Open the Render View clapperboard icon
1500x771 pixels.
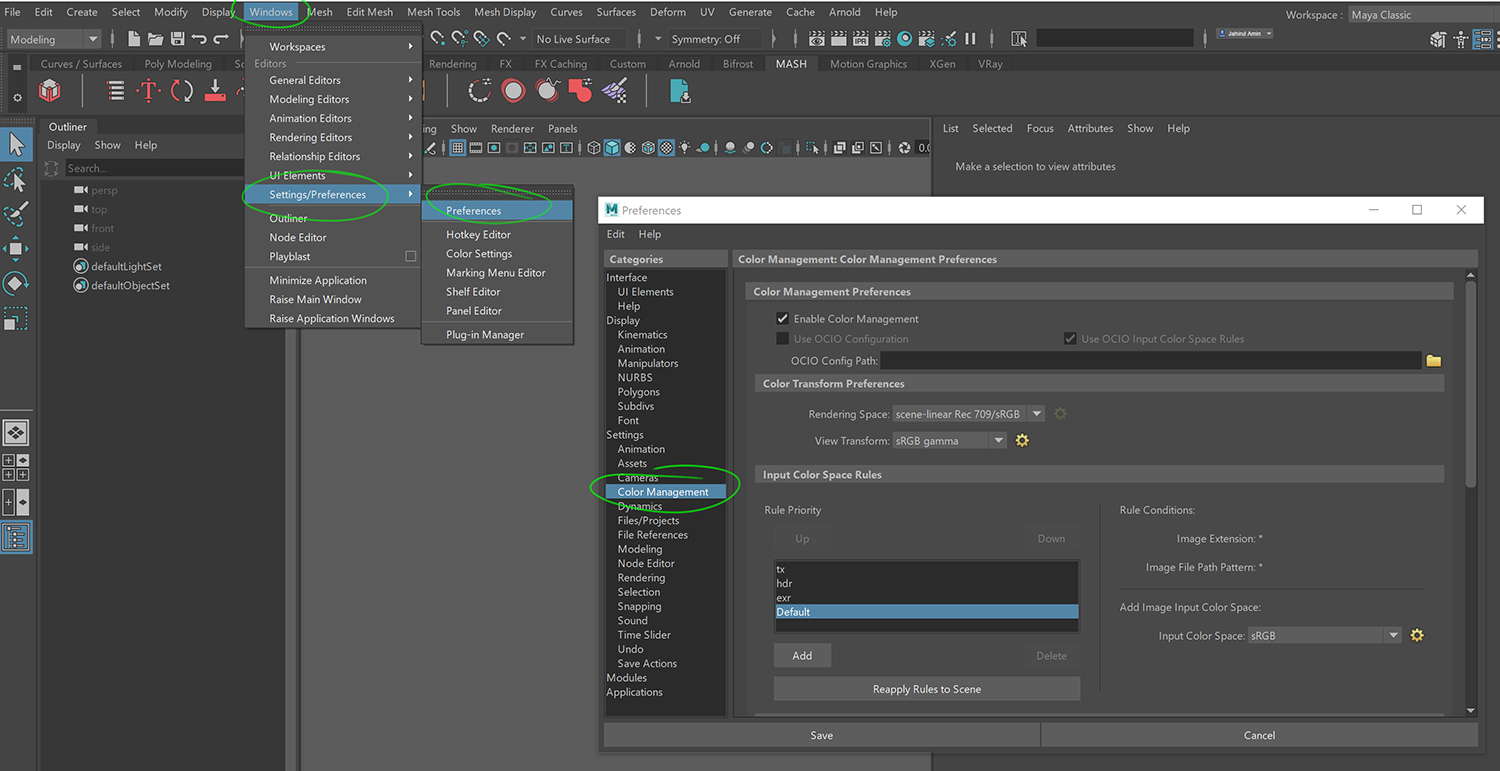pyautogui.click(x=816, y=39)
